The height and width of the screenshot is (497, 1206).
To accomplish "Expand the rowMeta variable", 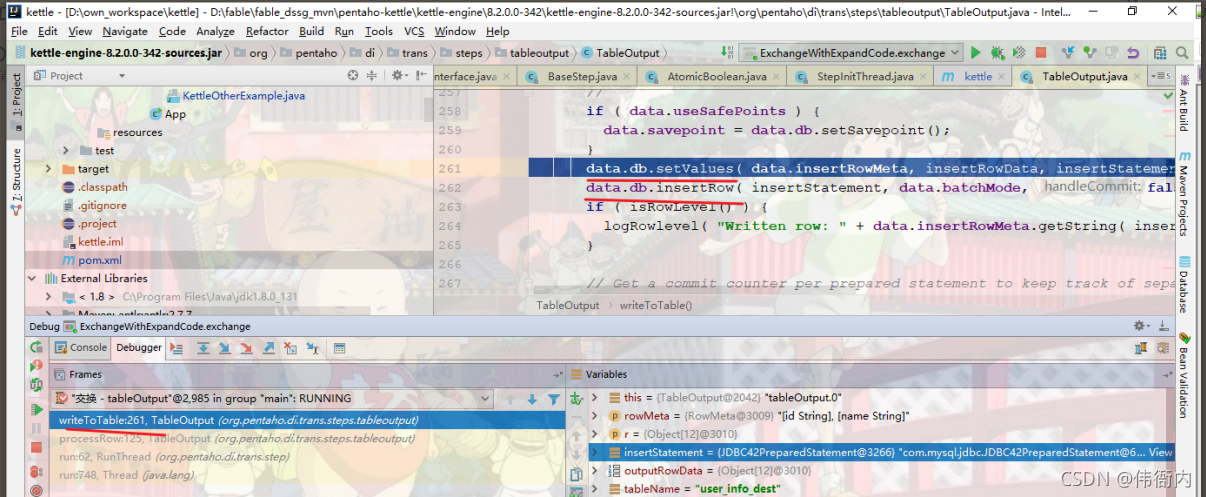I will click(x=595, y=415).
